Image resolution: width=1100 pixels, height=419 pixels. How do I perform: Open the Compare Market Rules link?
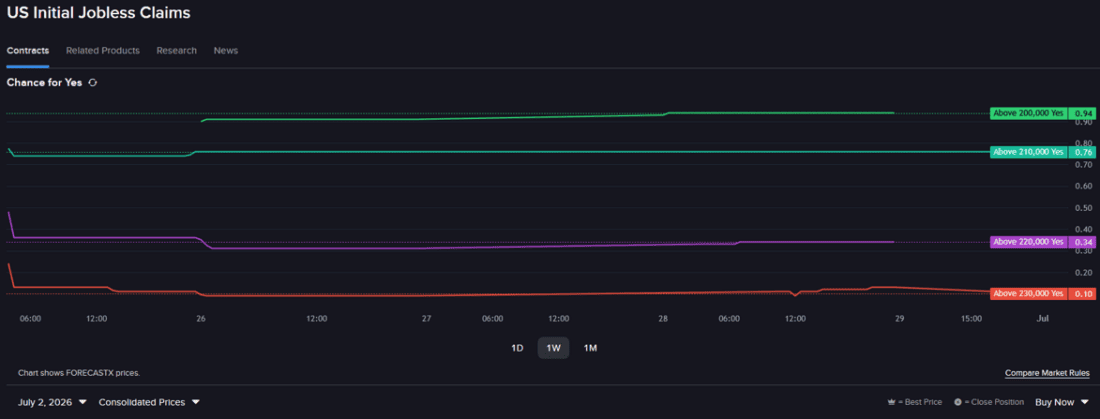[x=1047, y=373]
